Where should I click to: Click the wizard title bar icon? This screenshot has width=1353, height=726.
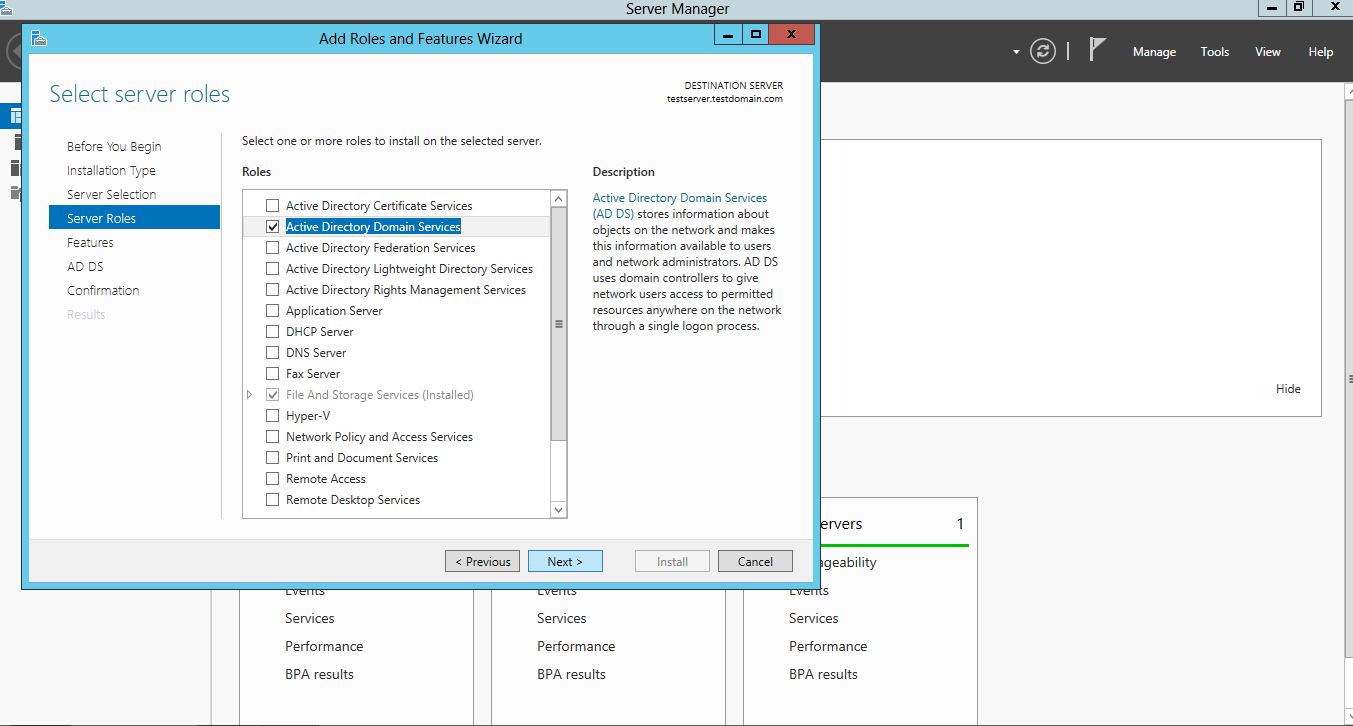[39, 38]
